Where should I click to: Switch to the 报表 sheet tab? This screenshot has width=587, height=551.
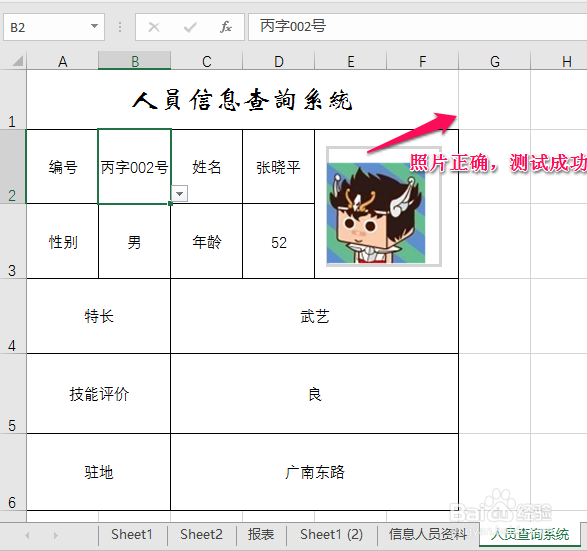261,534
